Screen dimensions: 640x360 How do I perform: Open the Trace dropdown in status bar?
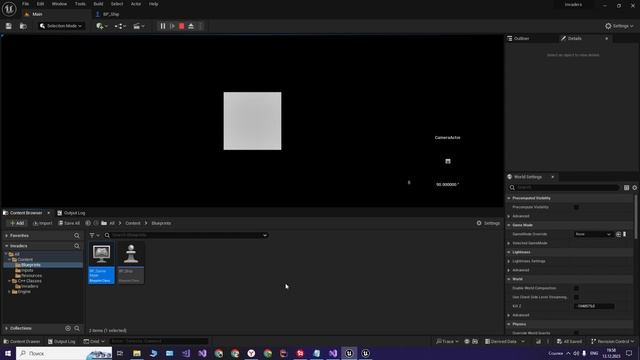pos(447,341)
